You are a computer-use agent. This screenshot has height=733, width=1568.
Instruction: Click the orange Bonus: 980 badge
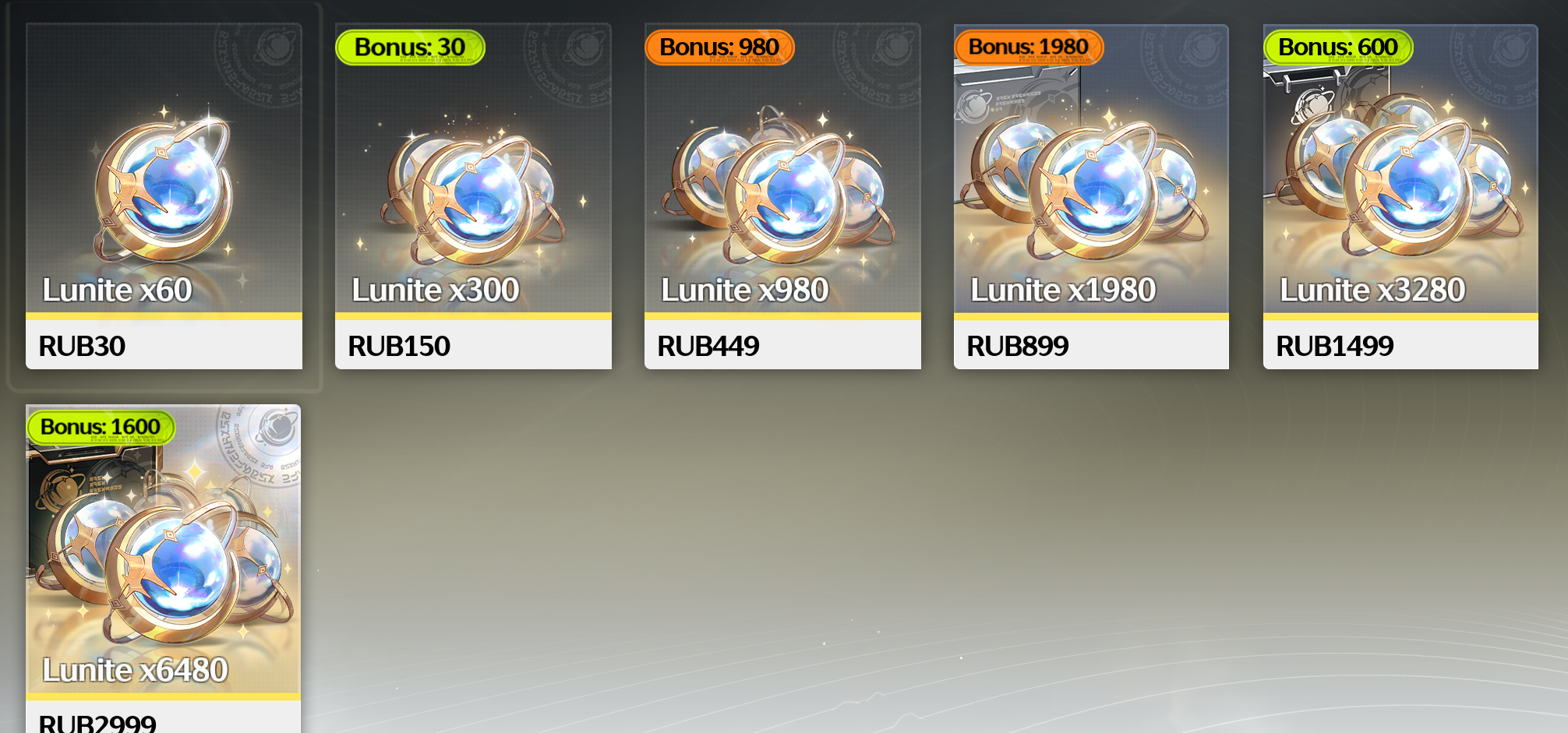coord(719,48)
